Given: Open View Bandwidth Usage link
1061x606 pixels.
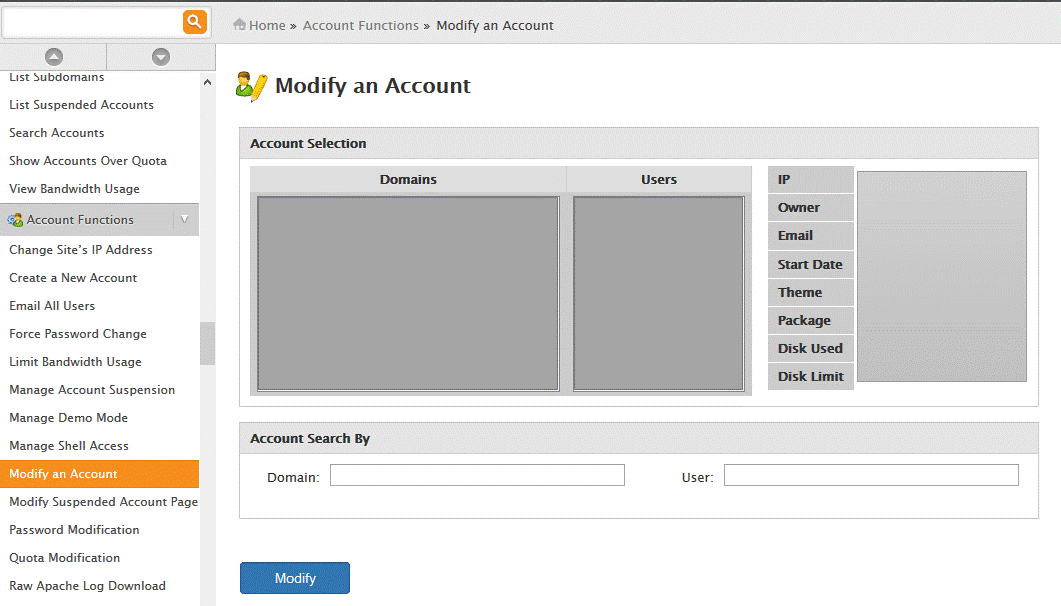Looking at the screenshot, I should coord(74,189).
